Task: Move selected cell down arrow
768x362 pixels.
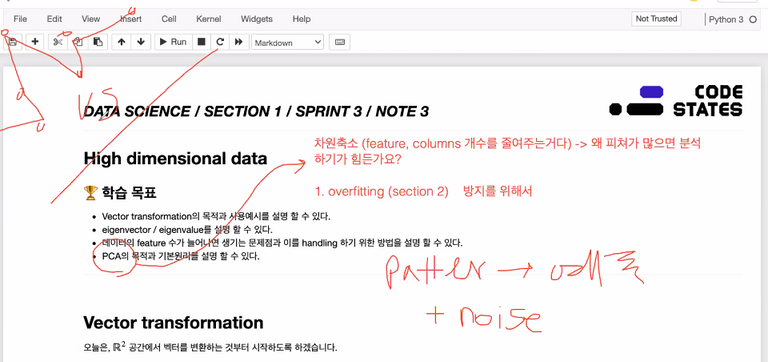Action: click(141, 42)
